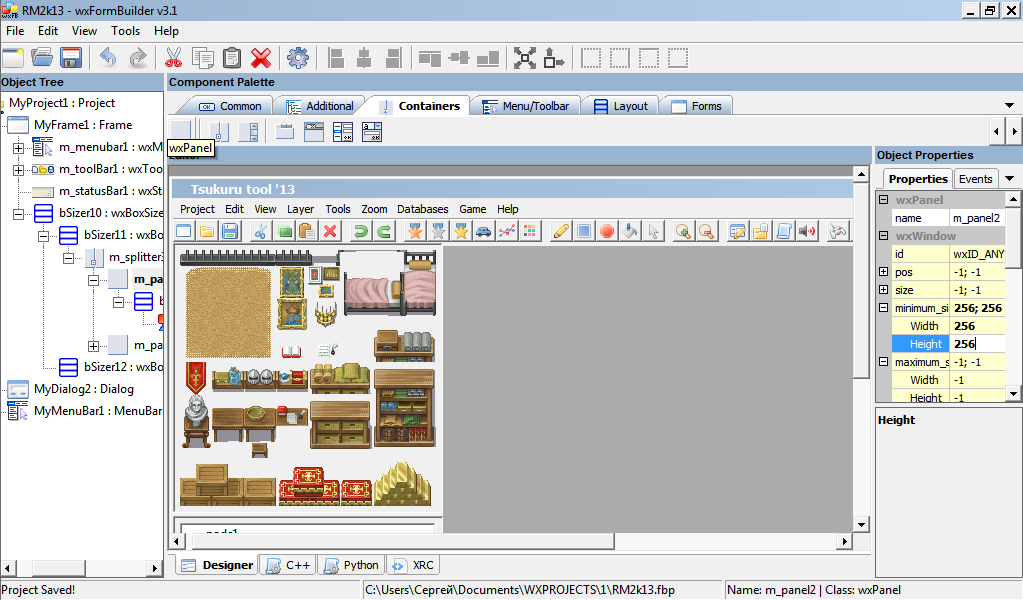Click the Generate Code gear icon
The image size is (1023, 600).
coord(297,58)
